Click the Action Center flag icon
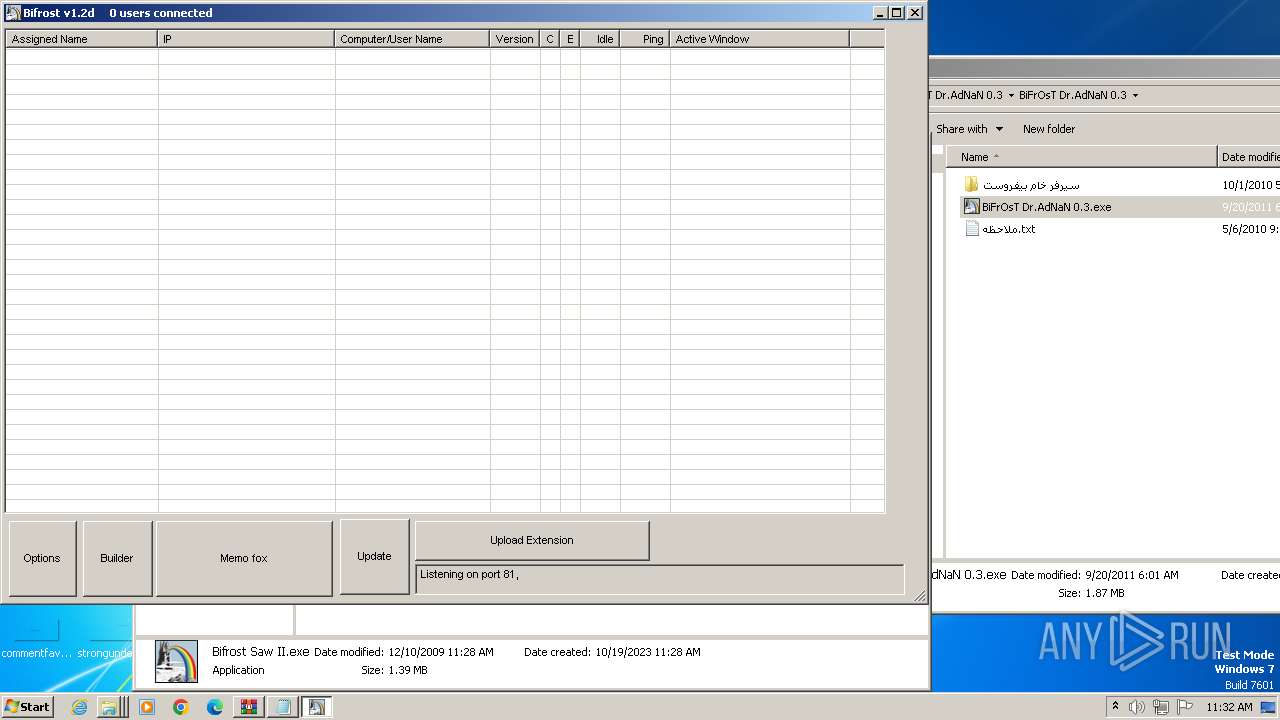Image resolution: width=1280 pixels, height=720 pixels. click(1185, 707)
